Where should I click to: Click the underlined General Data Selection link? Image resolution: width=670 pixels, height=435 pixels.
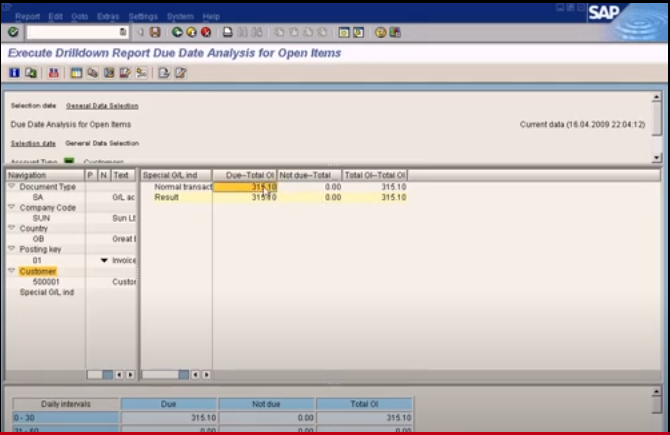pos(102,106)
